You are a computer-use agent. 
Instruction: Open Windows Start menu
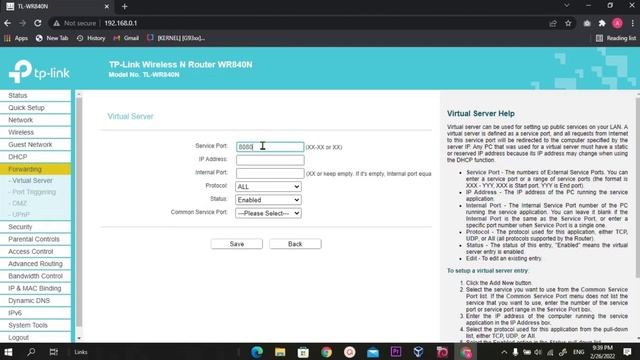(x=8, y=352)
